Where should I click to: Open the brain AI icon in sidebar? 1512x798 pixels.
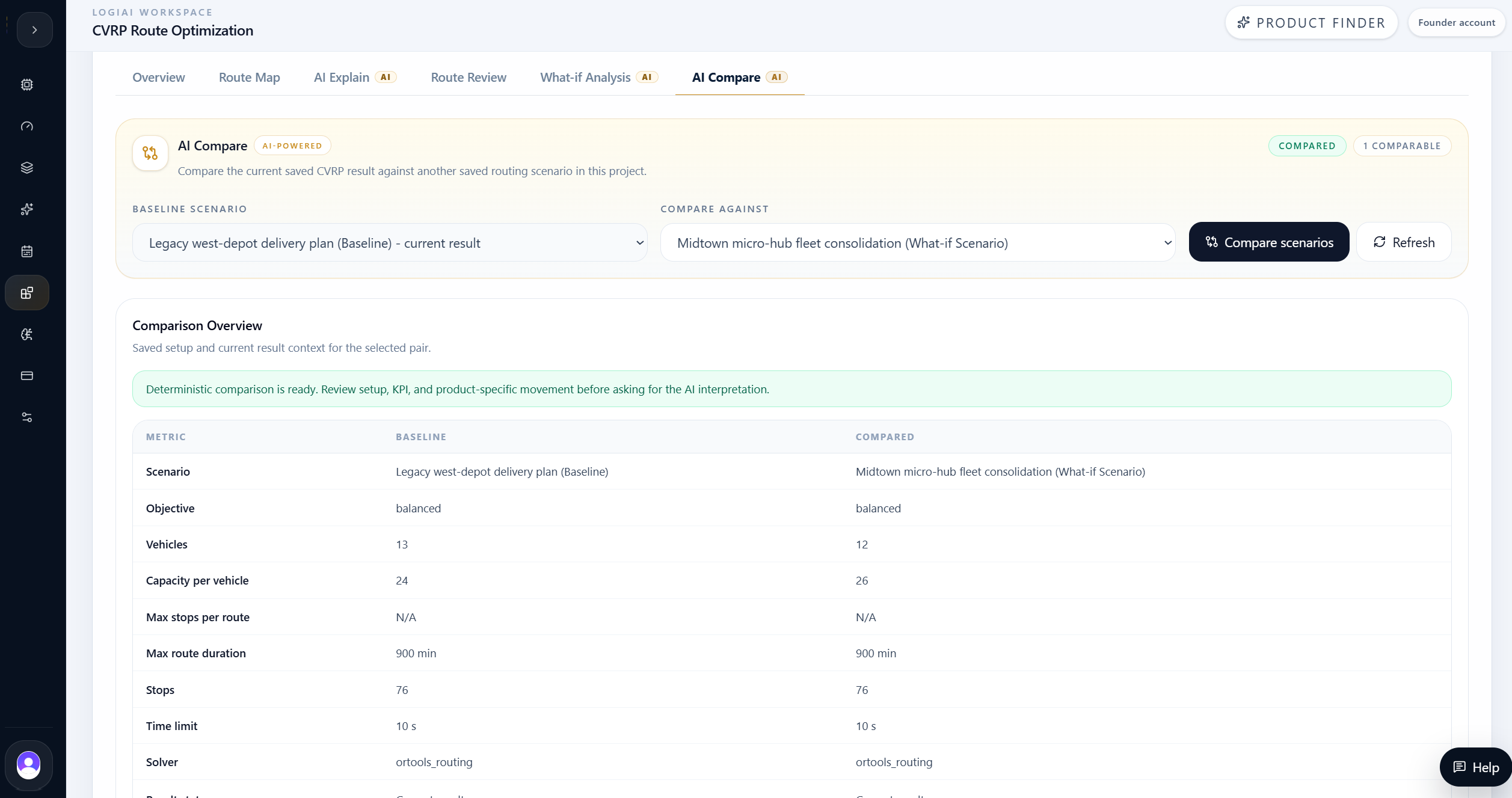pyautogui.click(x=27, y=334)
